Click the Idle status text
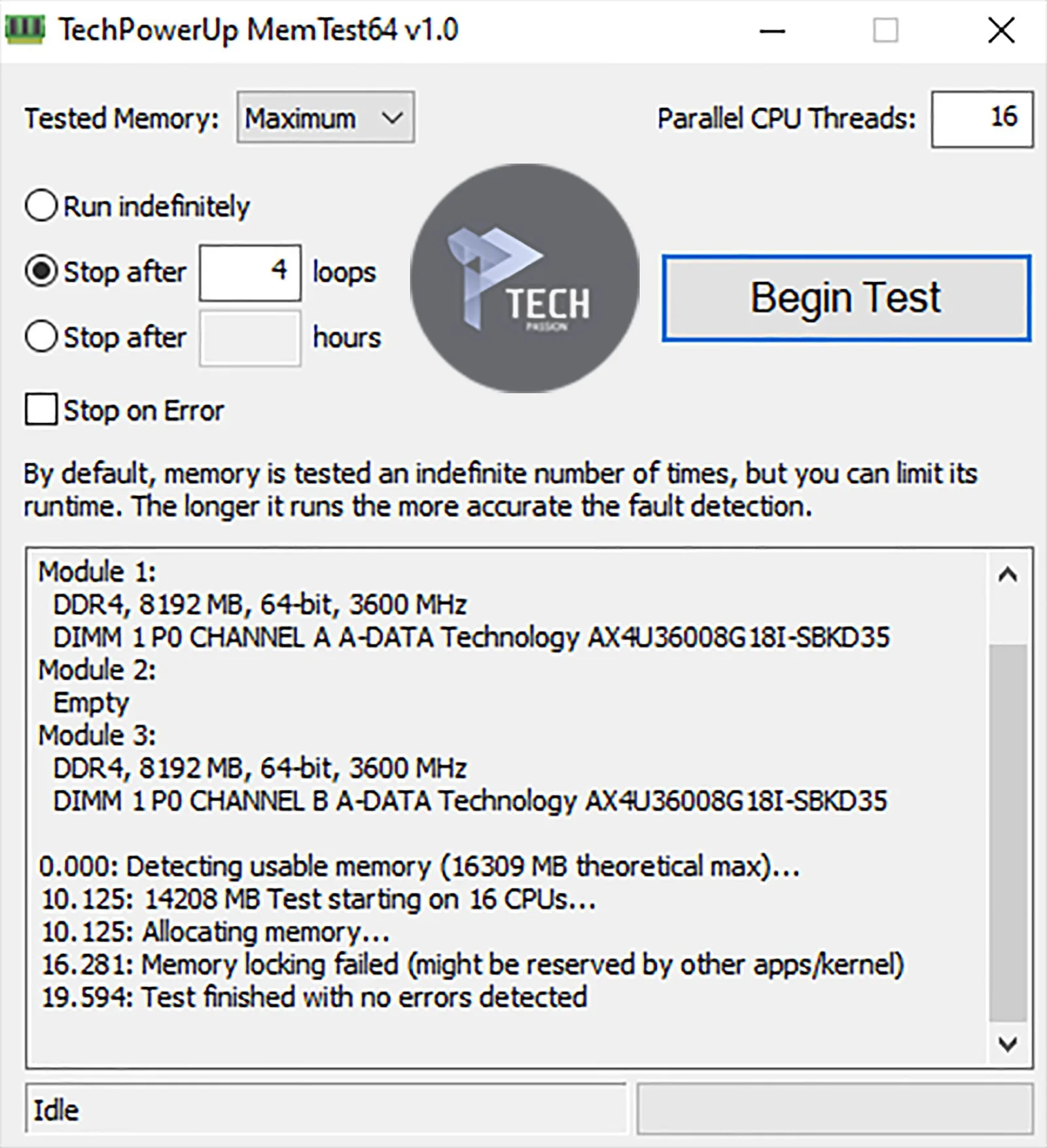Viewport: 1047px width, 1148px height. [56, 1110]
